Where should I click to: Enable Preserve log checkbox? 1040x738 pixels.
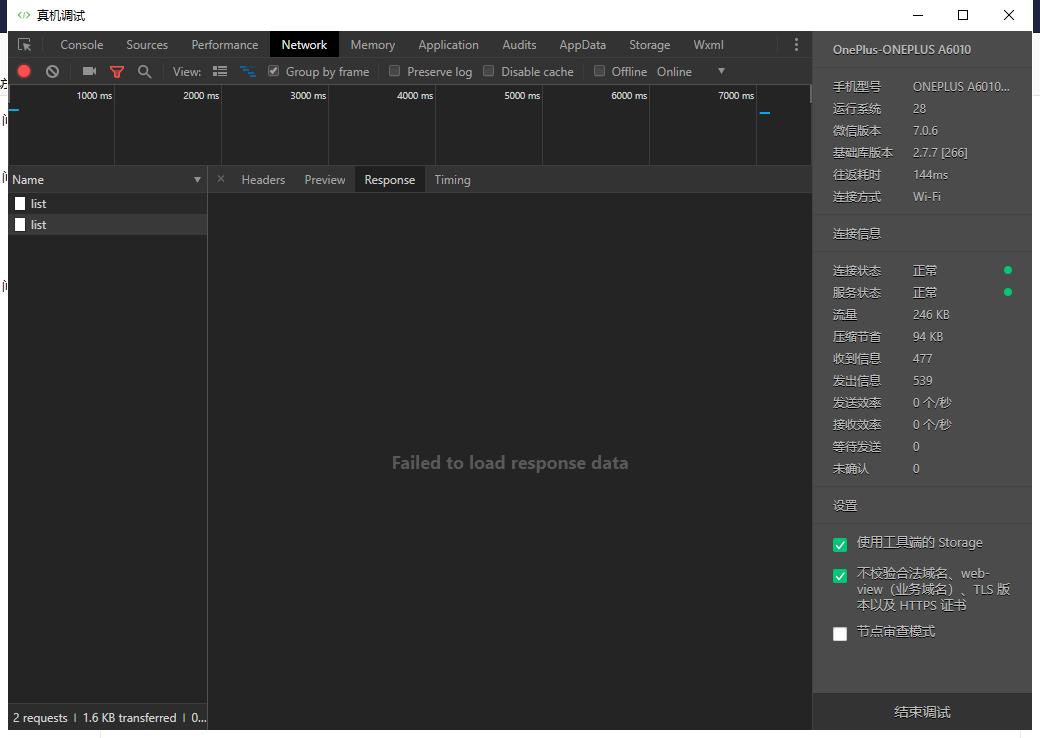coord(395,71)
